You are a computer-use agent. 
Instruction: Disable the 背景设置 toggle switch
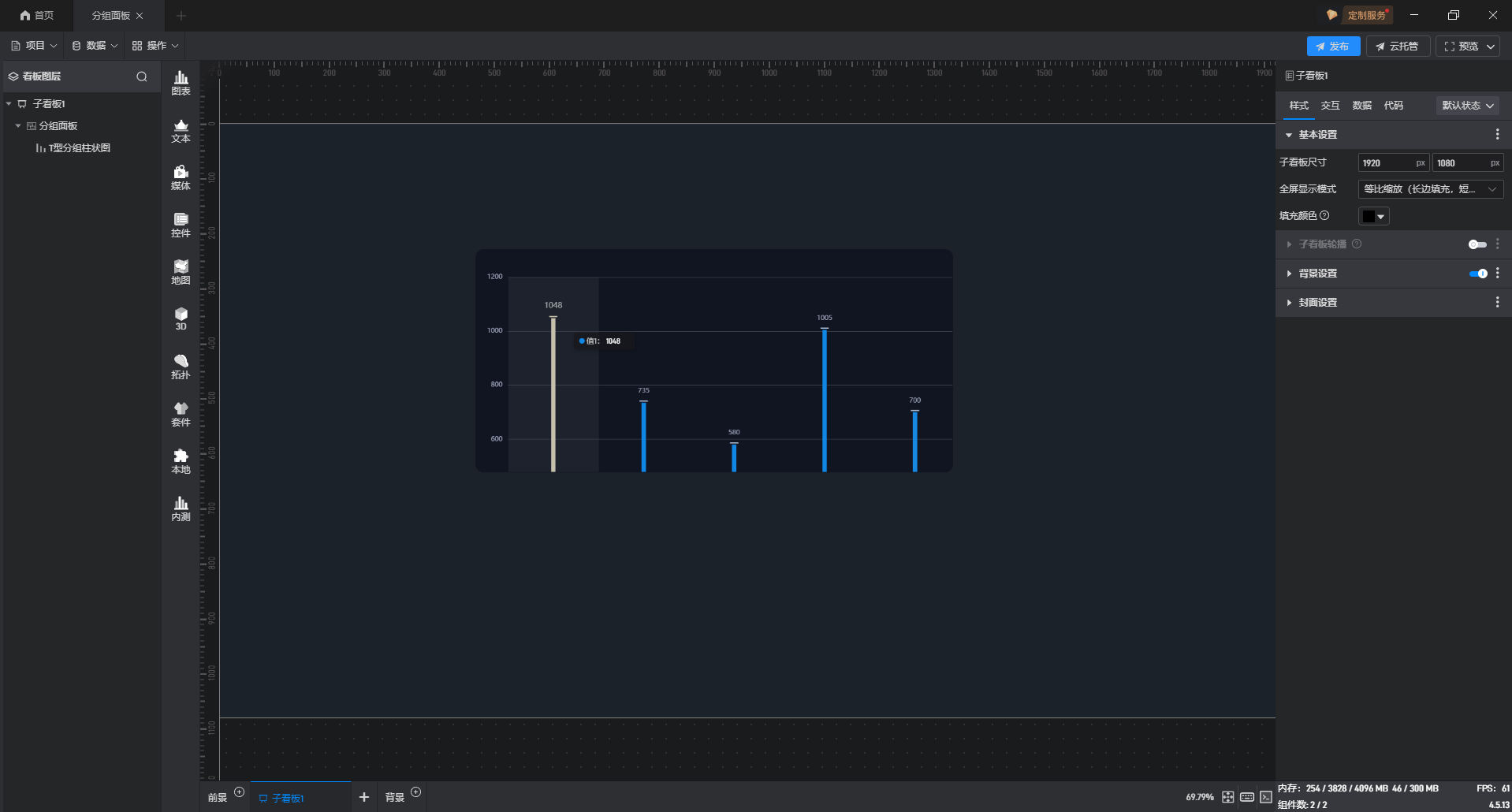click(1477, 274)
